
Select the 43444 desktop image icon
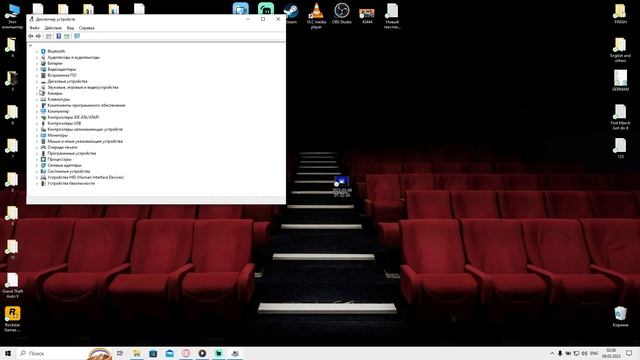click(367, 15)
